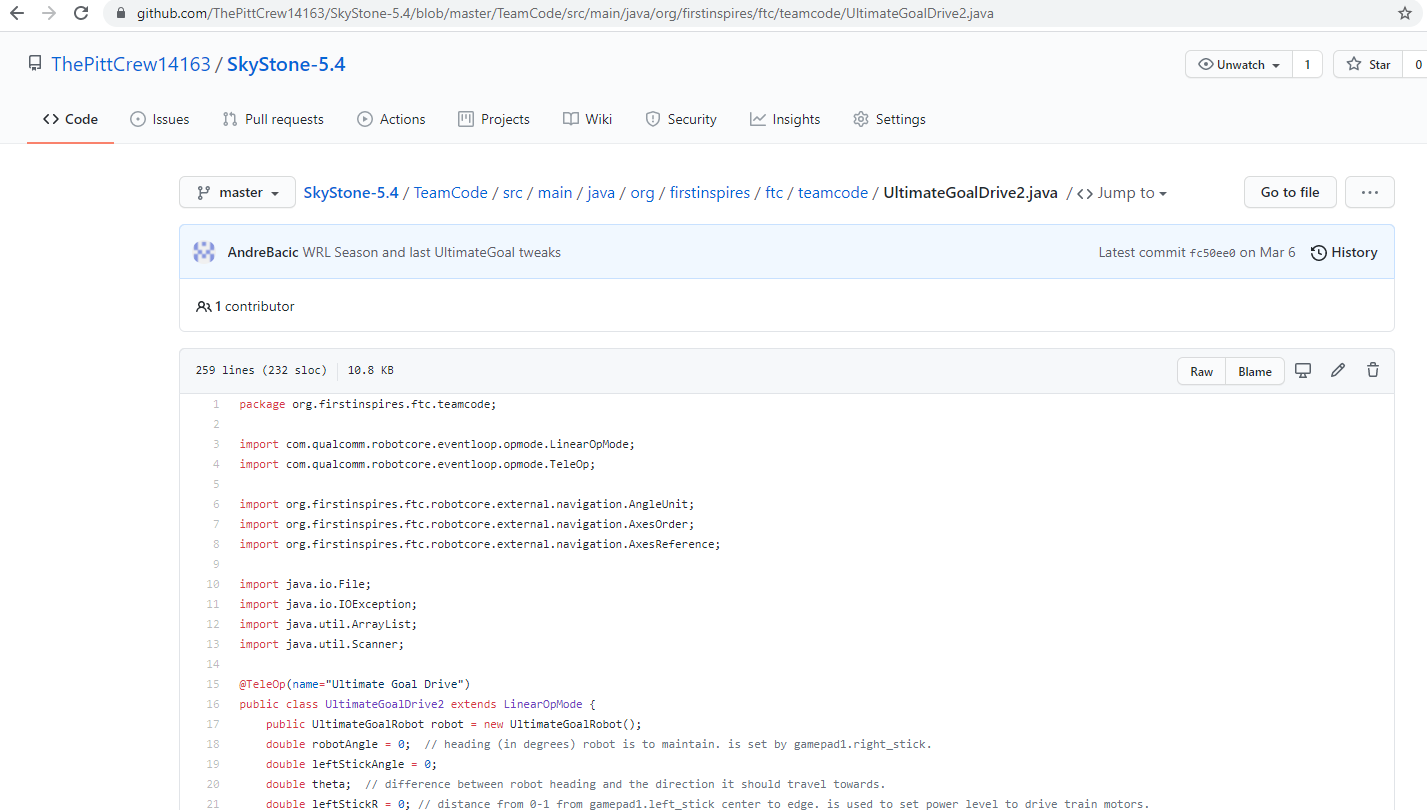Viewport: 1427px width, 810px height.
Task: Click the 259 lines (232 sloc) text
Action: point(261,370)
